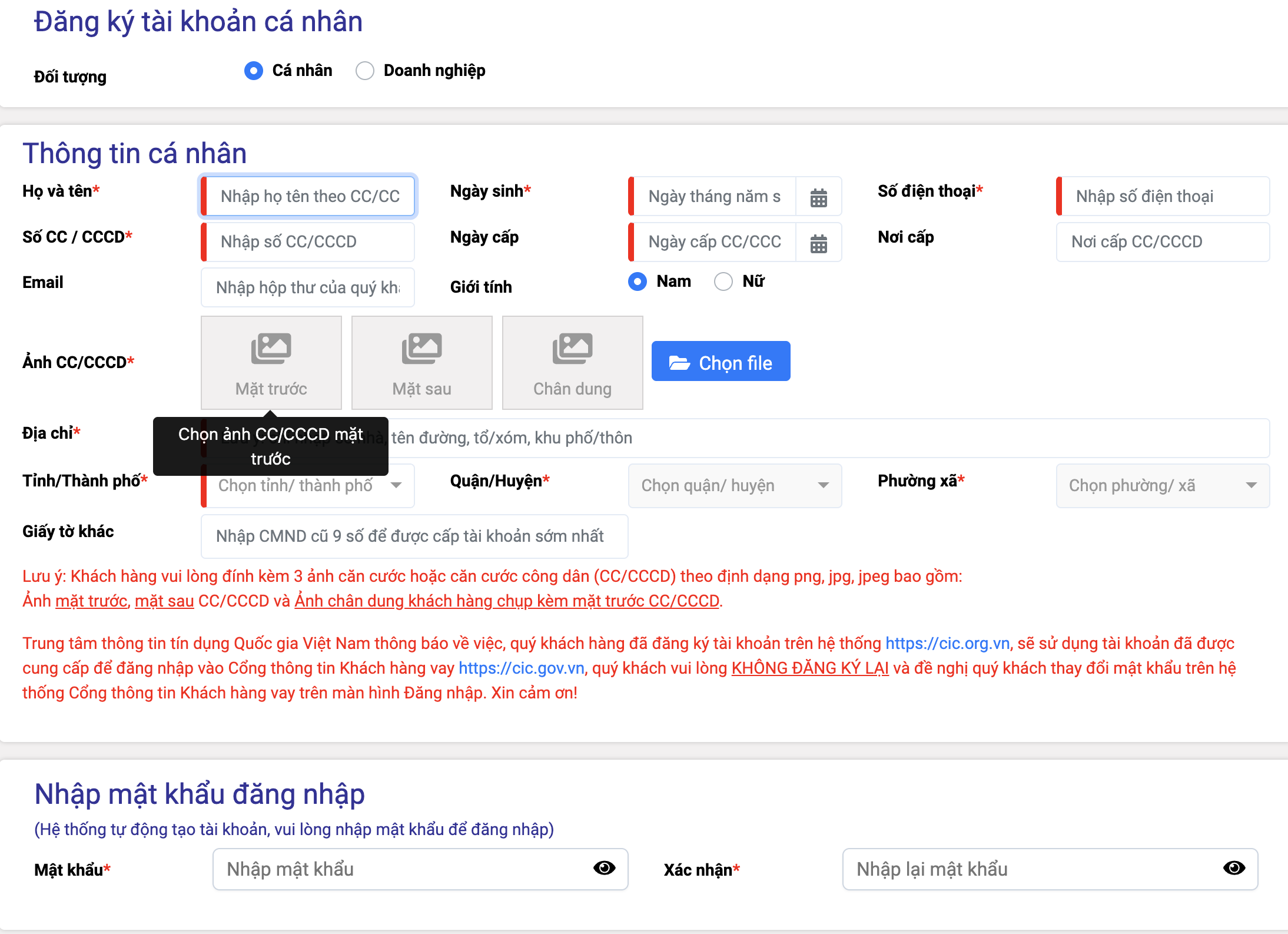Upload the Mặt trước ID photo
The height and width of the screenshot is (934, 1288).
[x=271, y=363]
